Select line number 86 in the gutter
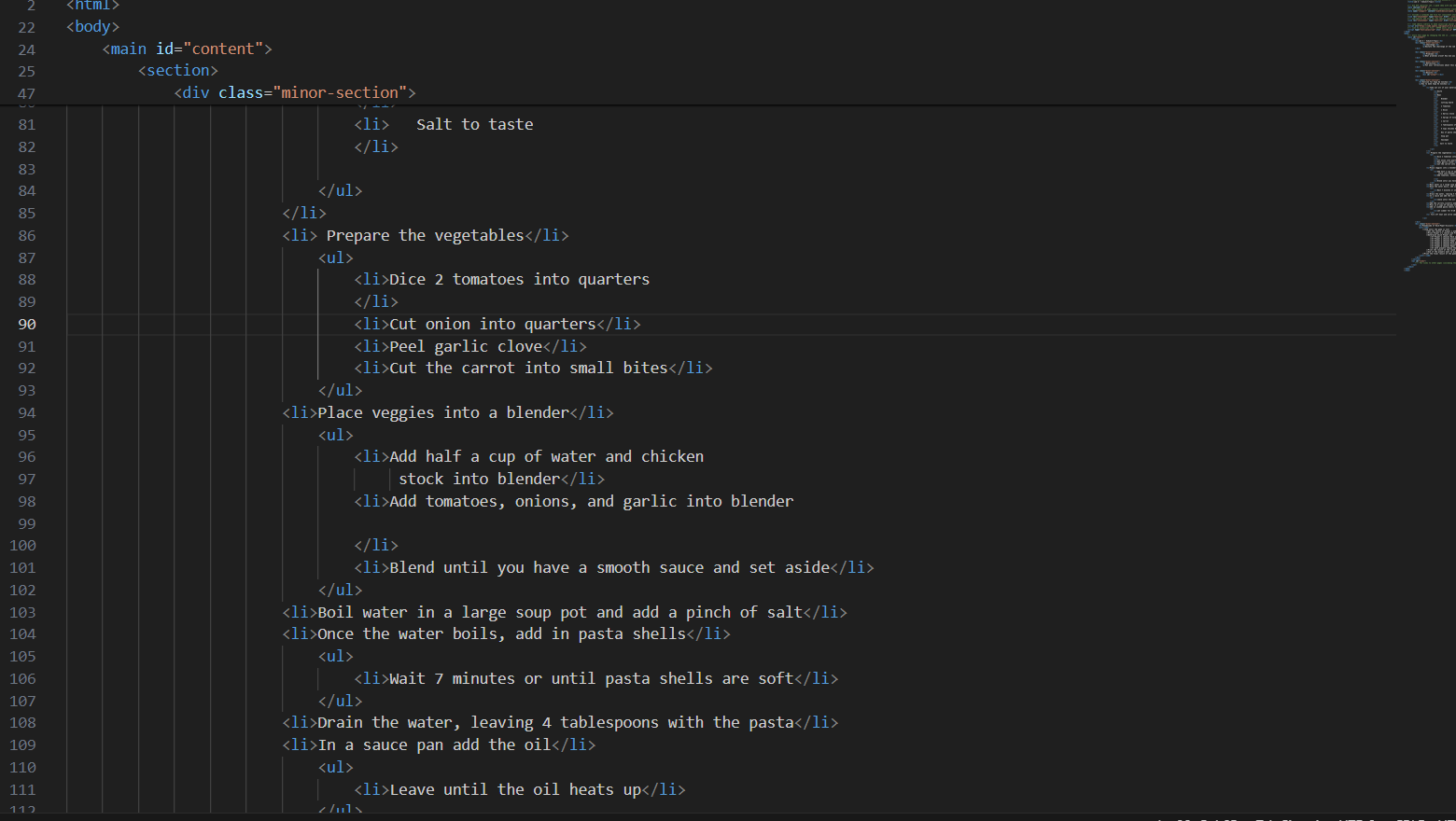 click(27, 235)
